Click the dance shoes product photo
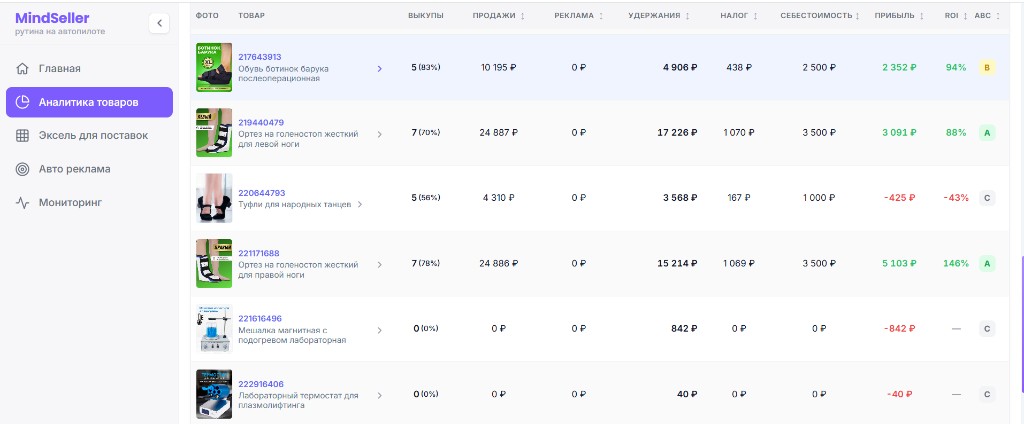Viewport: 1024px width, 424px height. [x=214, y=198]
